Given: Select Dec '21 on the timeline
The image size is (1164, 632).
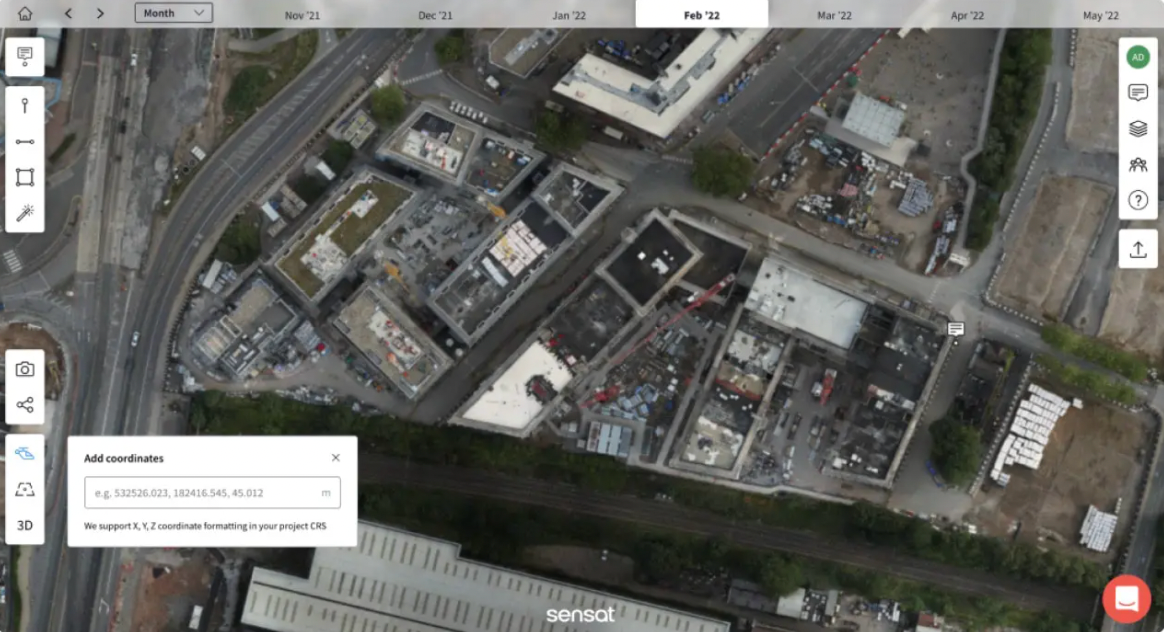Looking at the screenshot, I should click(x=435, y=15).
